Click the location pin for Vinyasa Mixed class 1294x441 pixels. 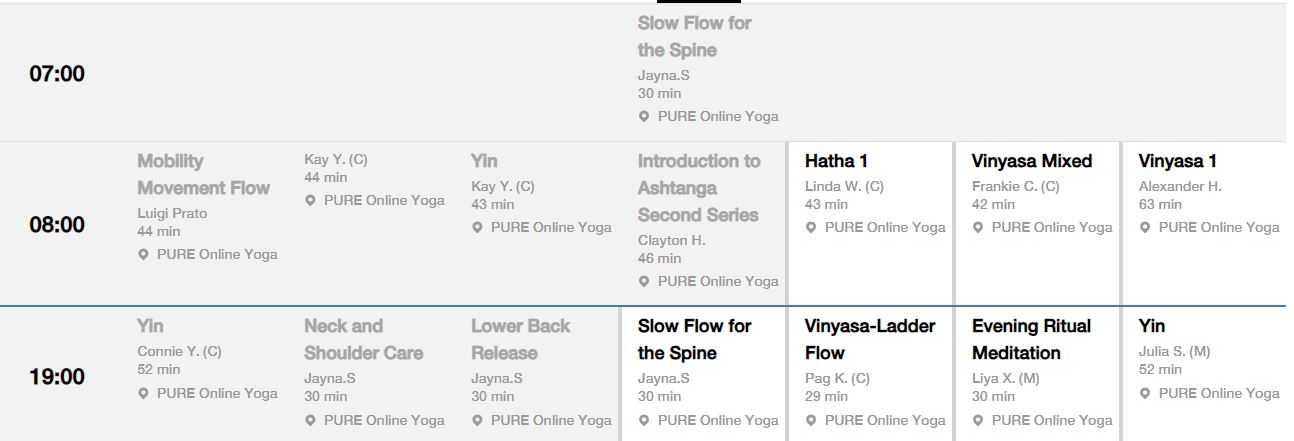[x=979, y=228]
